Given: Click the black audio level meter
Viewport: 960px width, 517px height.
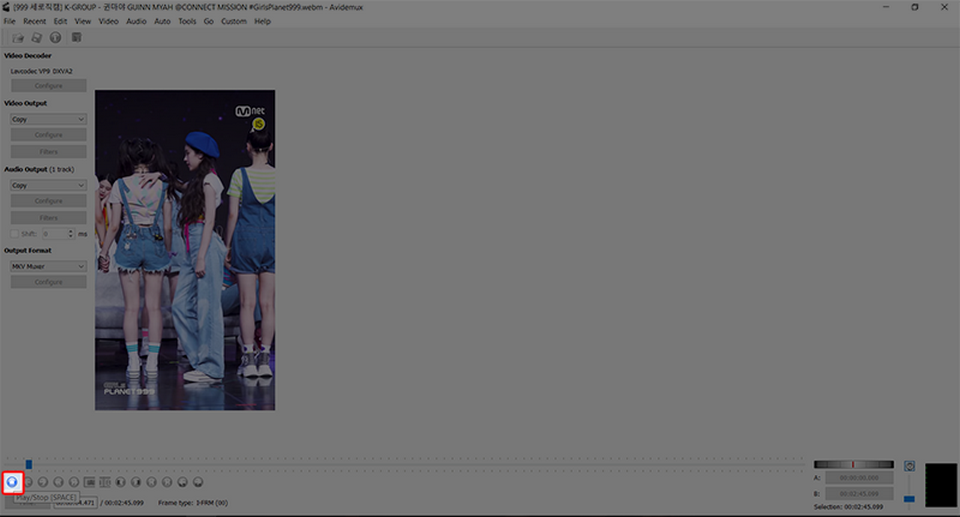Looking at the screenshot, I should pos(940,485).
